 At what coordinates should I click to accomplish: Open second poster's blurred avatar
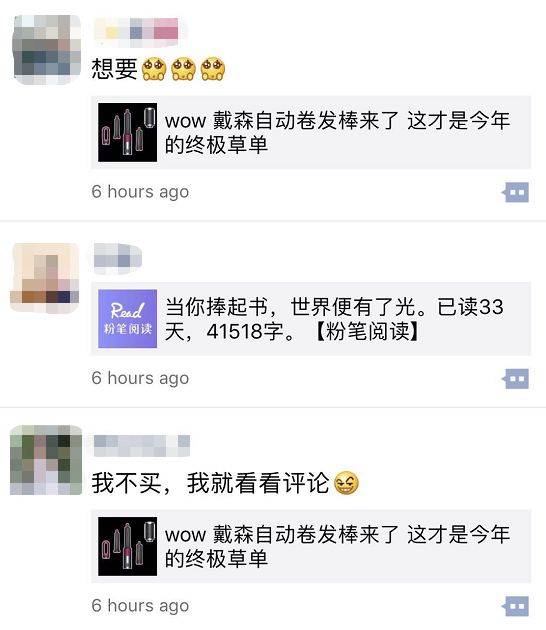pos(45,278)
